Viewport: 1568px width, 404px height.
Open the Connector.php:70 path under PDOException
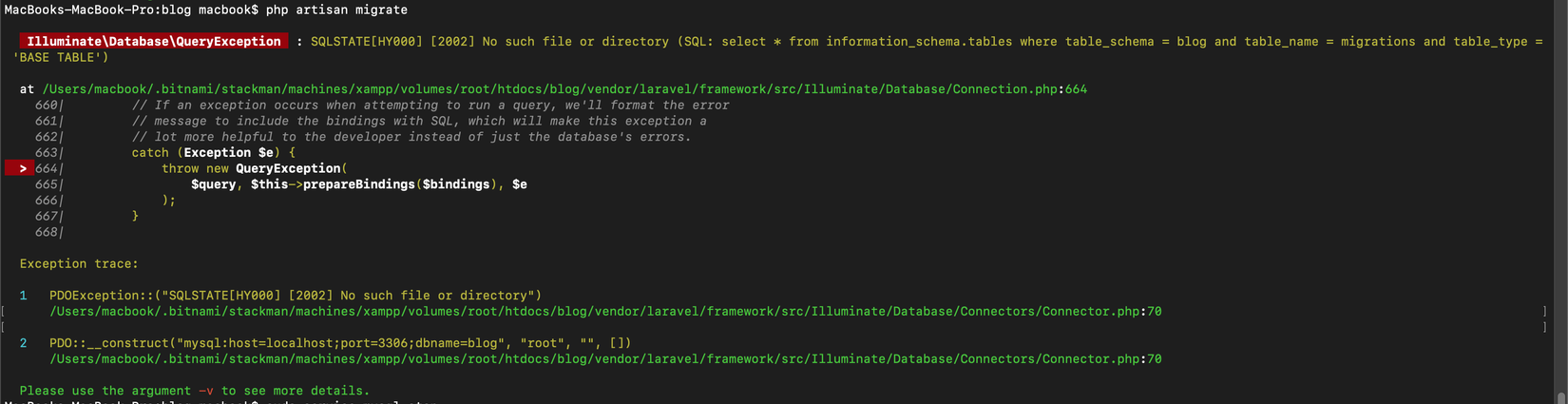click(x=605, y=311)
